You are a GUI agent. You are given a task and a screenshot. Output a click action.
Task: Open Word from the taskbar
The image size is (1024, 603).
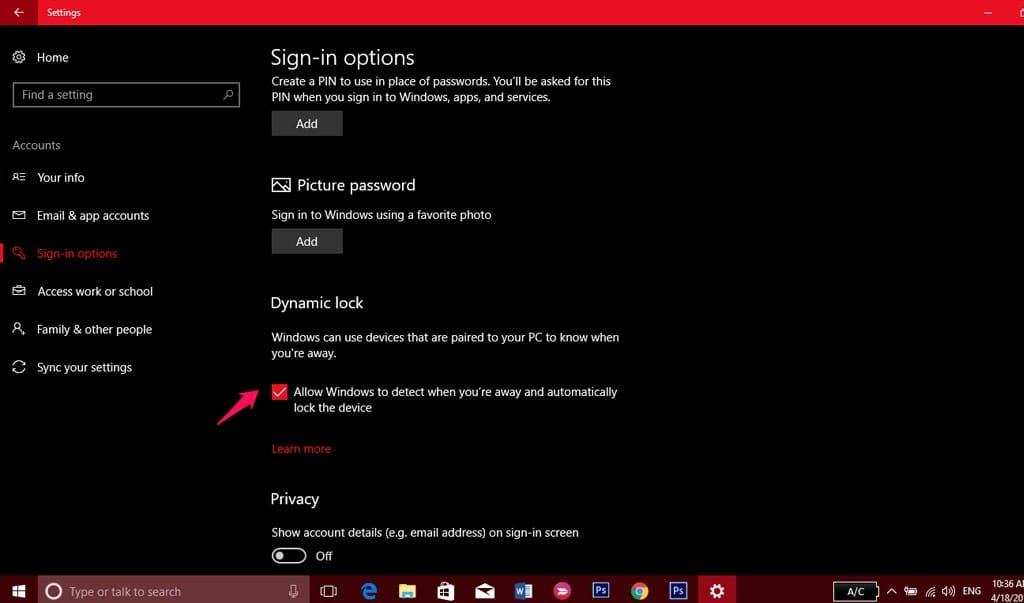pyautogui.click(x=523, y=591)
